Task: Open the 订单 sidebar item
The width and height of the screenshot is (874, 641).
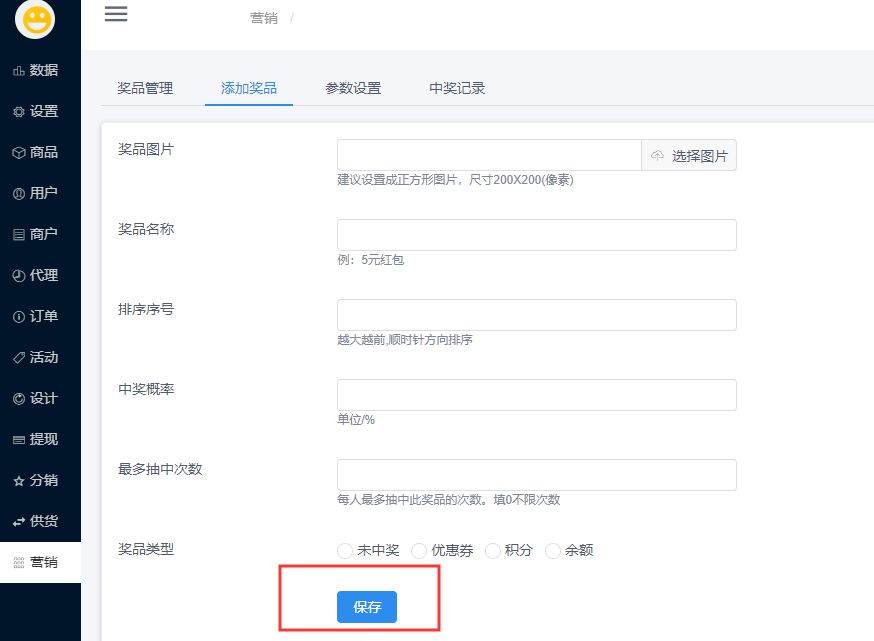Action: point(40,317)
